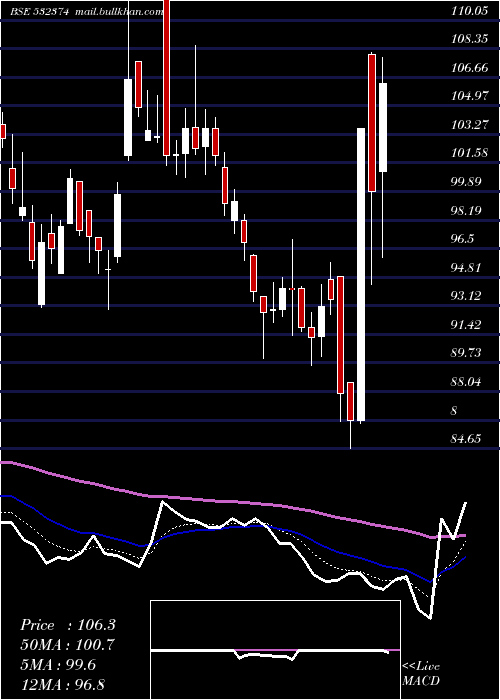The height and width of the screenshot is (700, 500).
Task: Click the 89.73 price label
Action: tap(467, 353)
